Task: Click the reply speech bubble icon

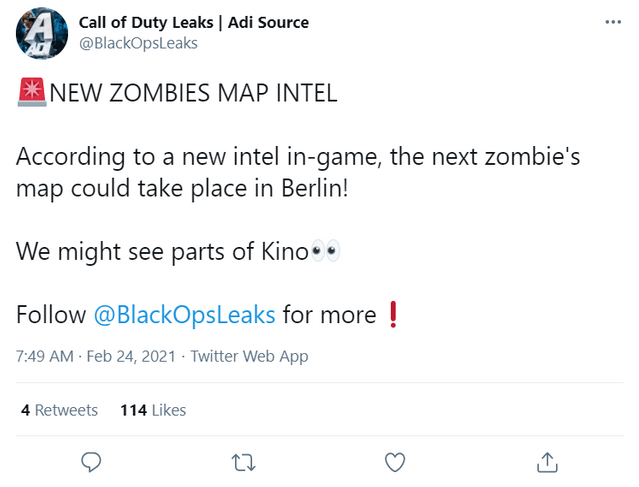Action: pos(92,461)
